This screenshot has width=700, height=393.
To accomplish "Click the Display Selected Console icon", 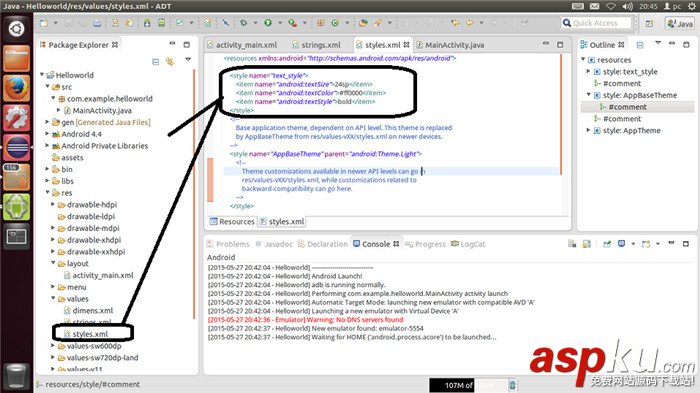I will [621, 243].
